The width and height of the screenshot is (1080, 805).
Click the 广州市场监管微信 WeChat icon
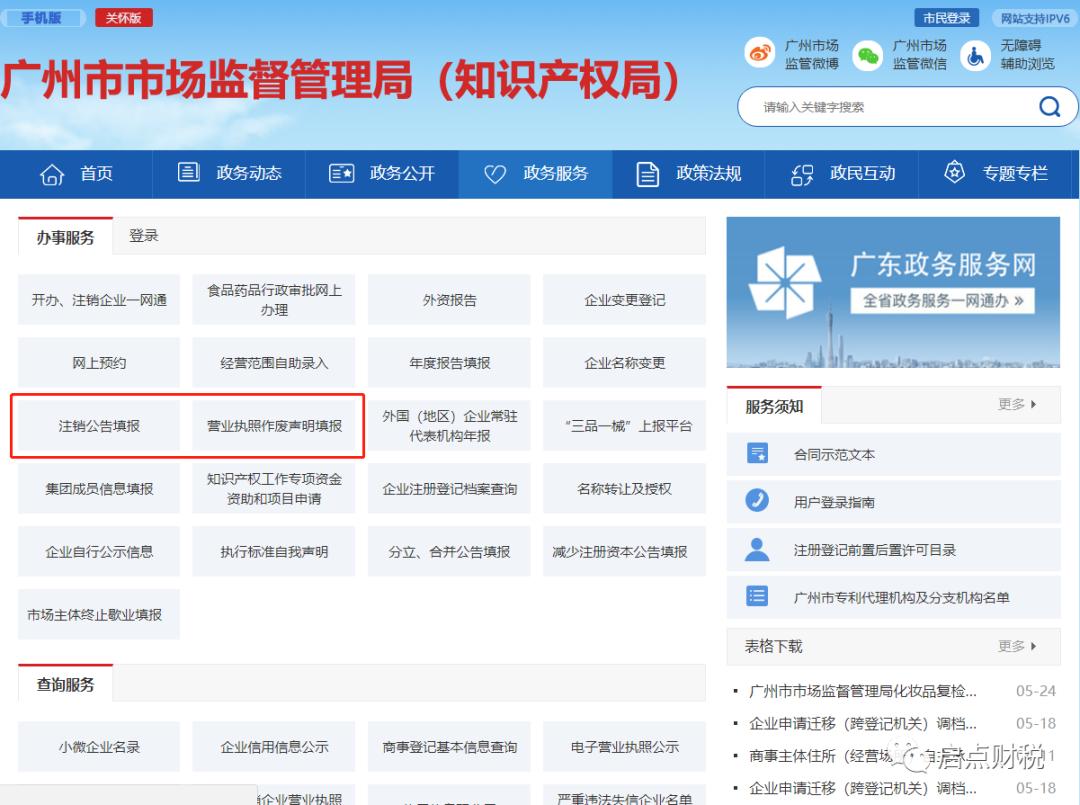pos(866,52)
